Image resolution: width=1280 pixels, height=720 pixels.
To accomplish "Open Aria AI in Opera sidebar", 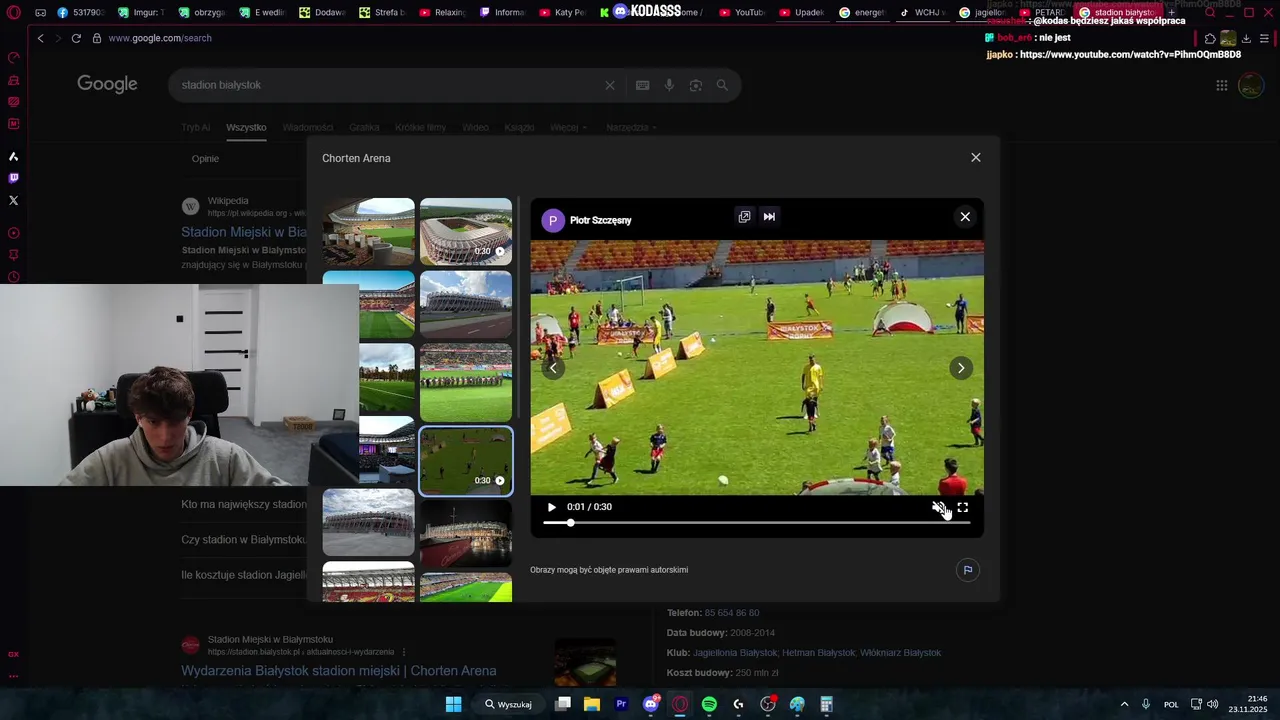I will coord(13,156).
